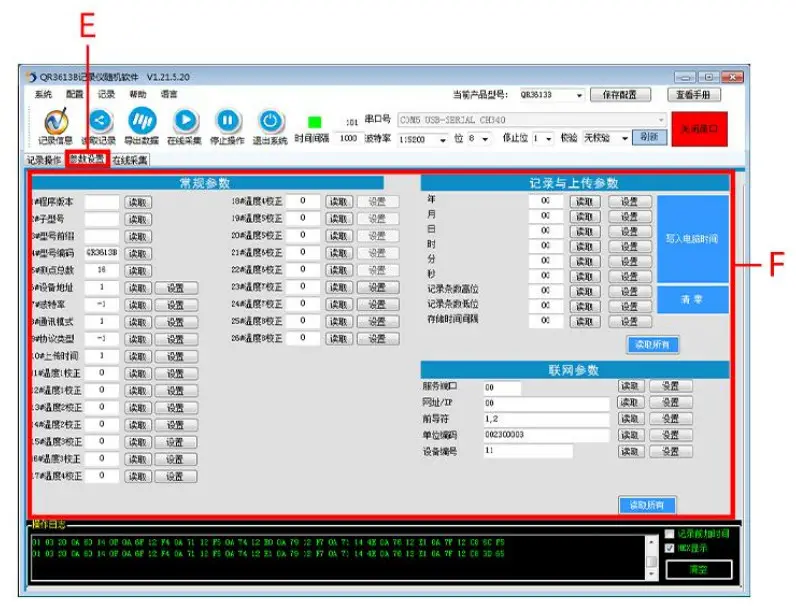Click the 读取记录 share icon
The height and width of the screenshot is (606, 796).
[x=100, y=120]
